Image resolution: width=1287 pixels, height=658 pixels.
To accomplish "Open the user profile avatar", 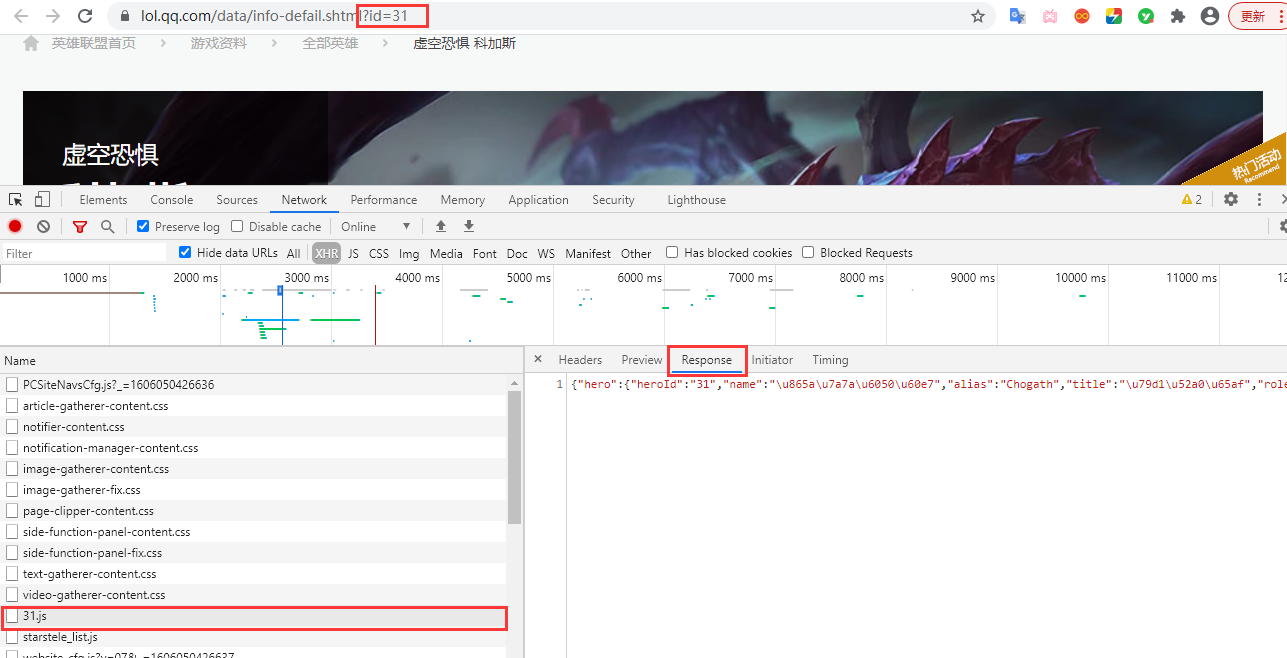I will coord(1210,16).
